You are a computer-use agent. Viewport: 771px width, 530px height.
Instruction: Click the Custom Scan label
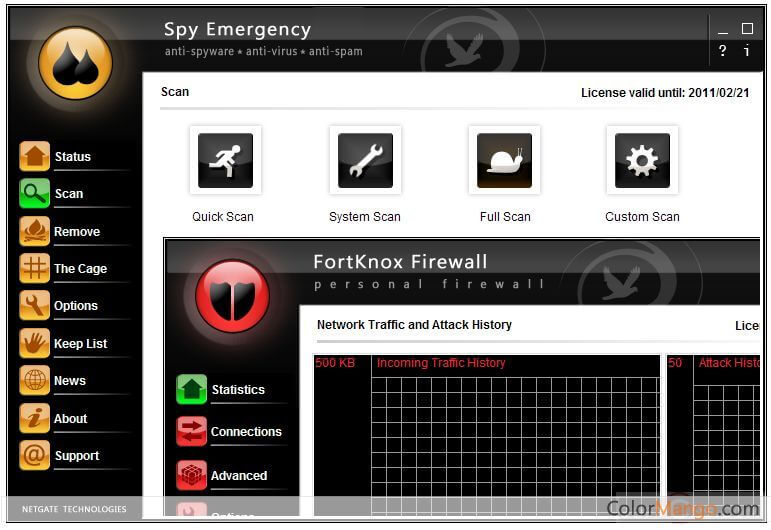pyautogui.click(x=642, y=217)
